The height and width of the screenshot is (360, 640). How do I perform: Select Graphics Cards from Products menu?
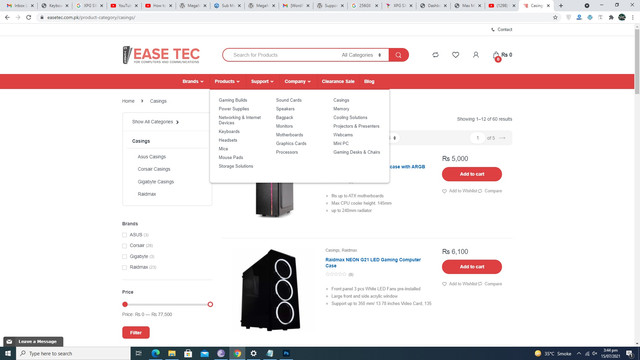point(291,143)
